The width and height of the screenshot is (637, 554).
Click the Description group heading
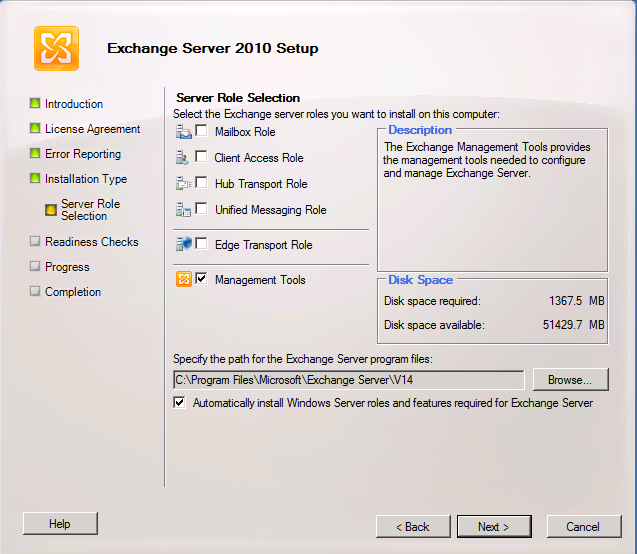[420, 130]
